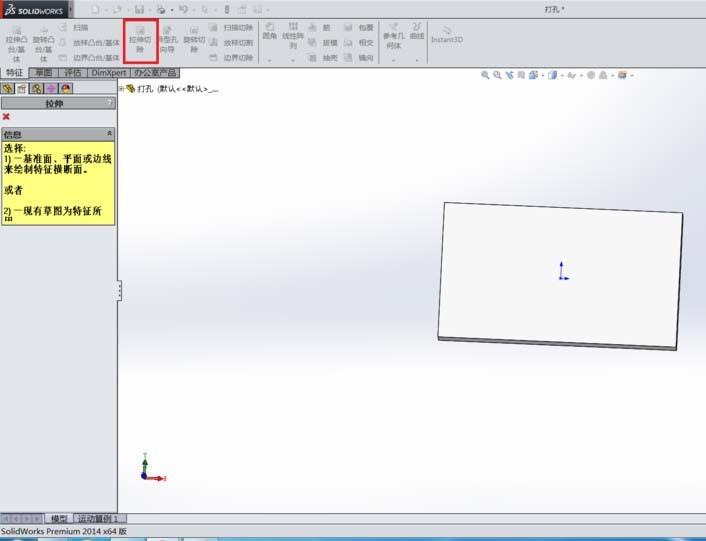Show the DisplayManager panel icon
Viewport: 706px width, 541px height.
click(x=66, y=88)
